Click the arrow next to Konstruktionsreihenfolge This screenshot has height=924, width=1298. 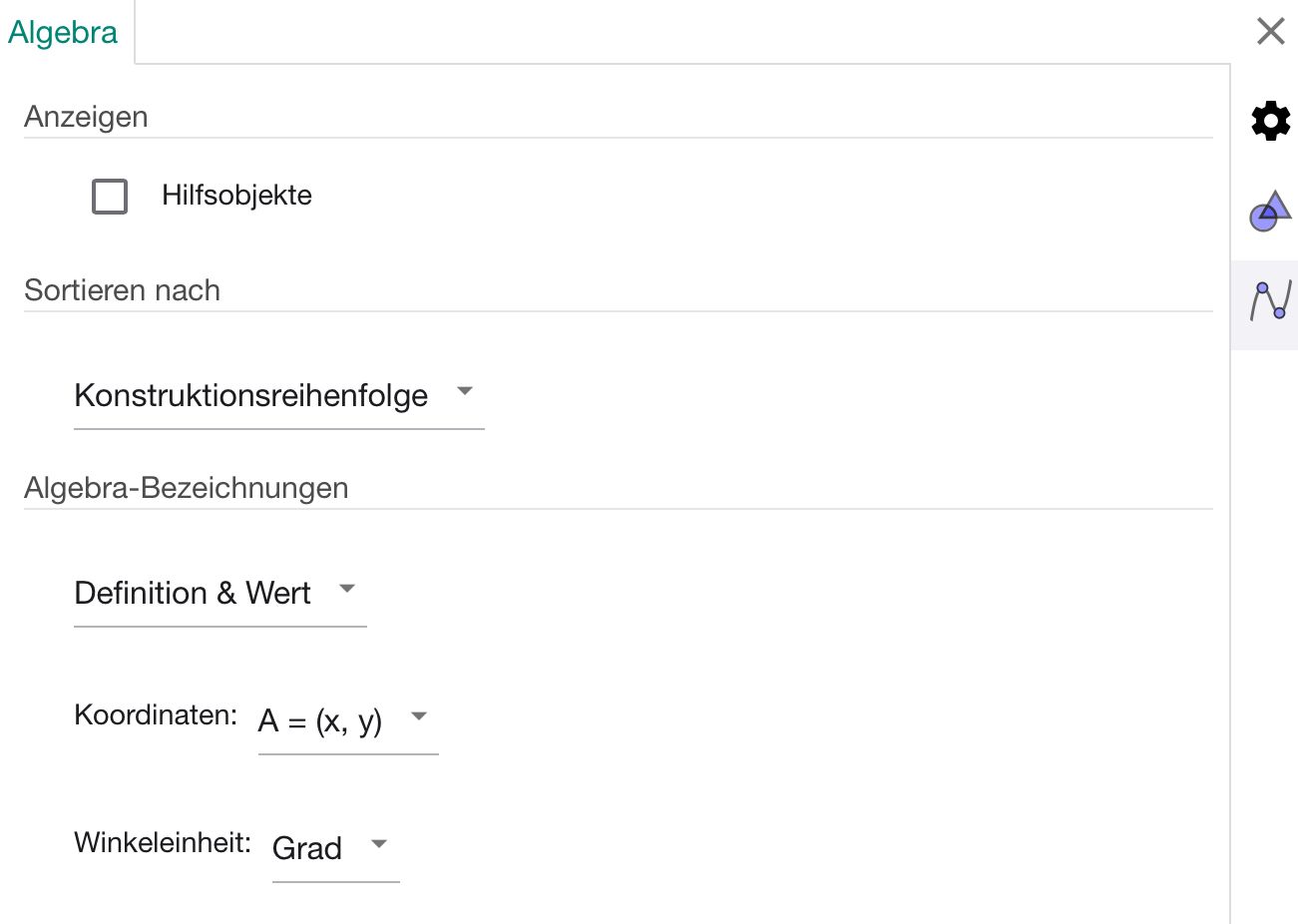click(464, 391)
